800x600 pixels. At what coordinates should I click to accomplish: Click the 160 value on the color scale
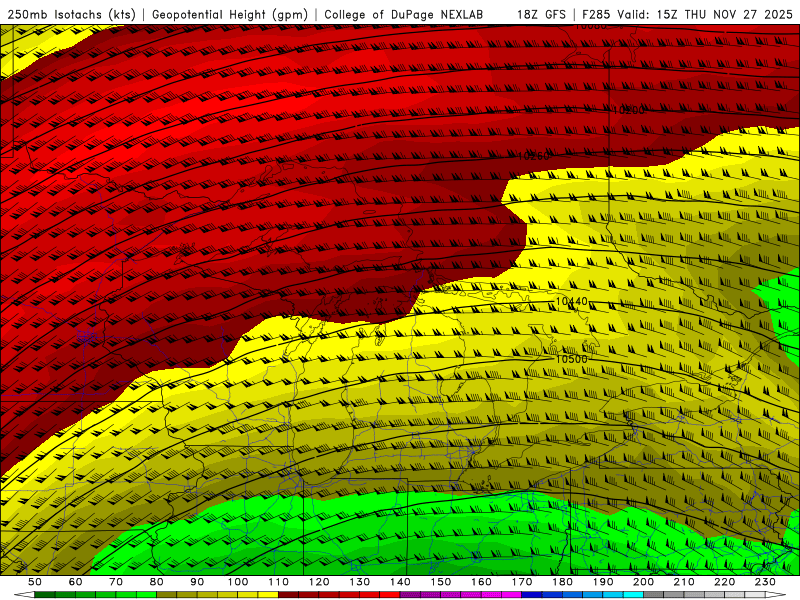(x=482, y=582)
